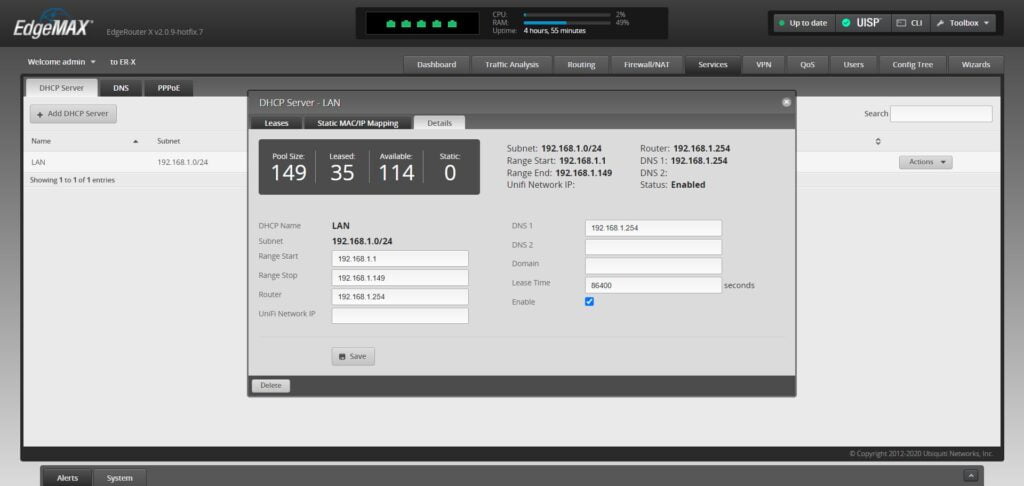Click the DNS 1 input field
The width and height of the screenshot is (1024, 486).
654,228
